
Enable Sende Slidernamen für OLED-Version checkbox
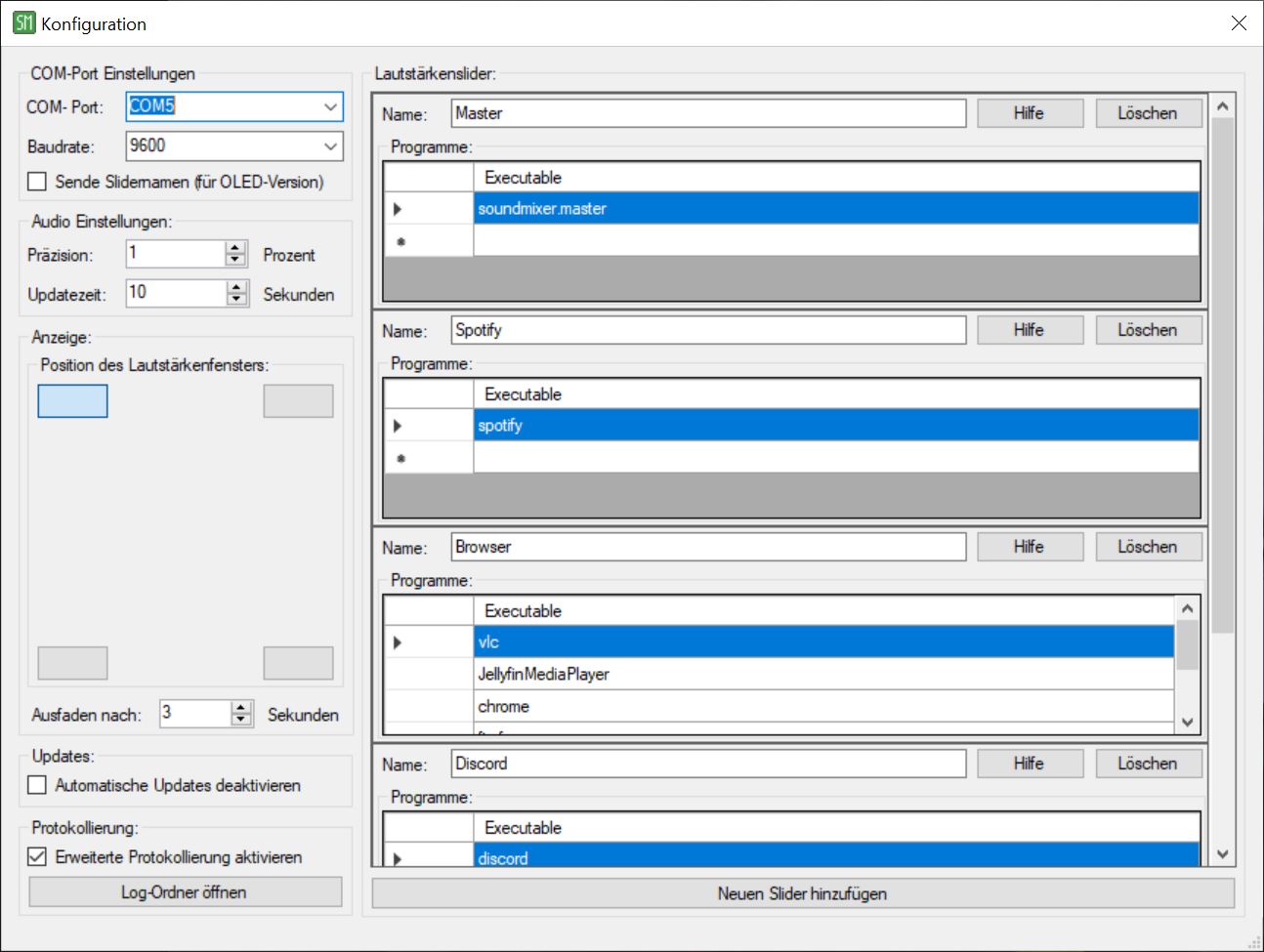pyautogui.click(x=37, y=182)
